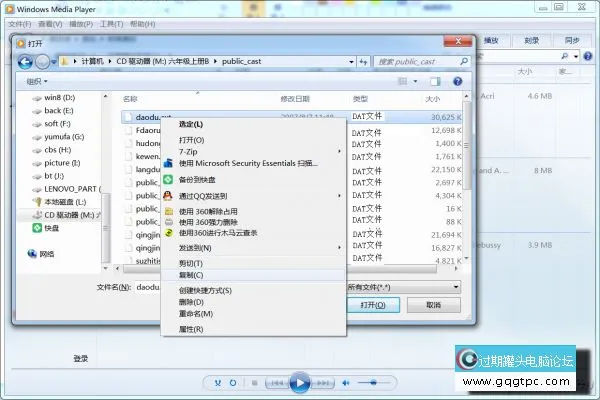Click the Back arrow in Open dialog

pyautogui.click(x=25, y=62)
